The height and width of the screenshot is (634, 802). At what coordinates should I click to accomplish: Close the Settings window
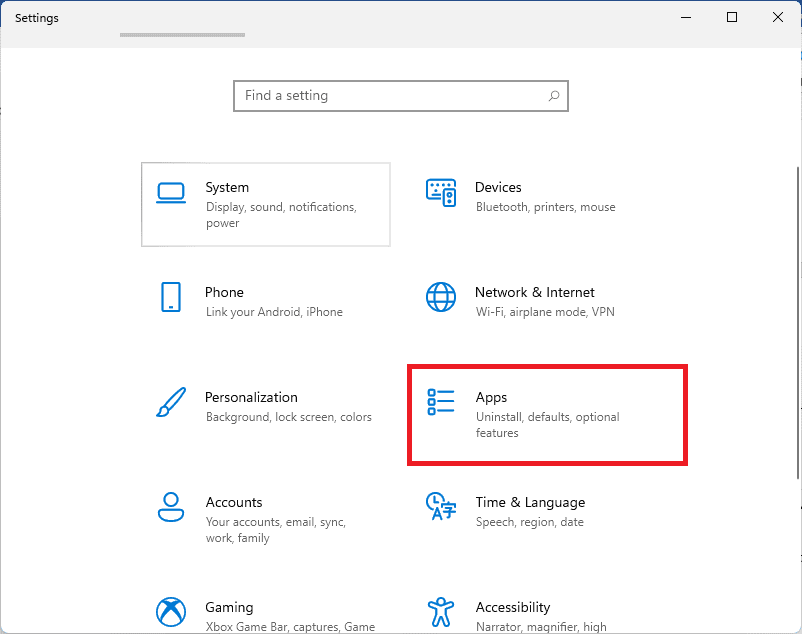tap(778, 17)
